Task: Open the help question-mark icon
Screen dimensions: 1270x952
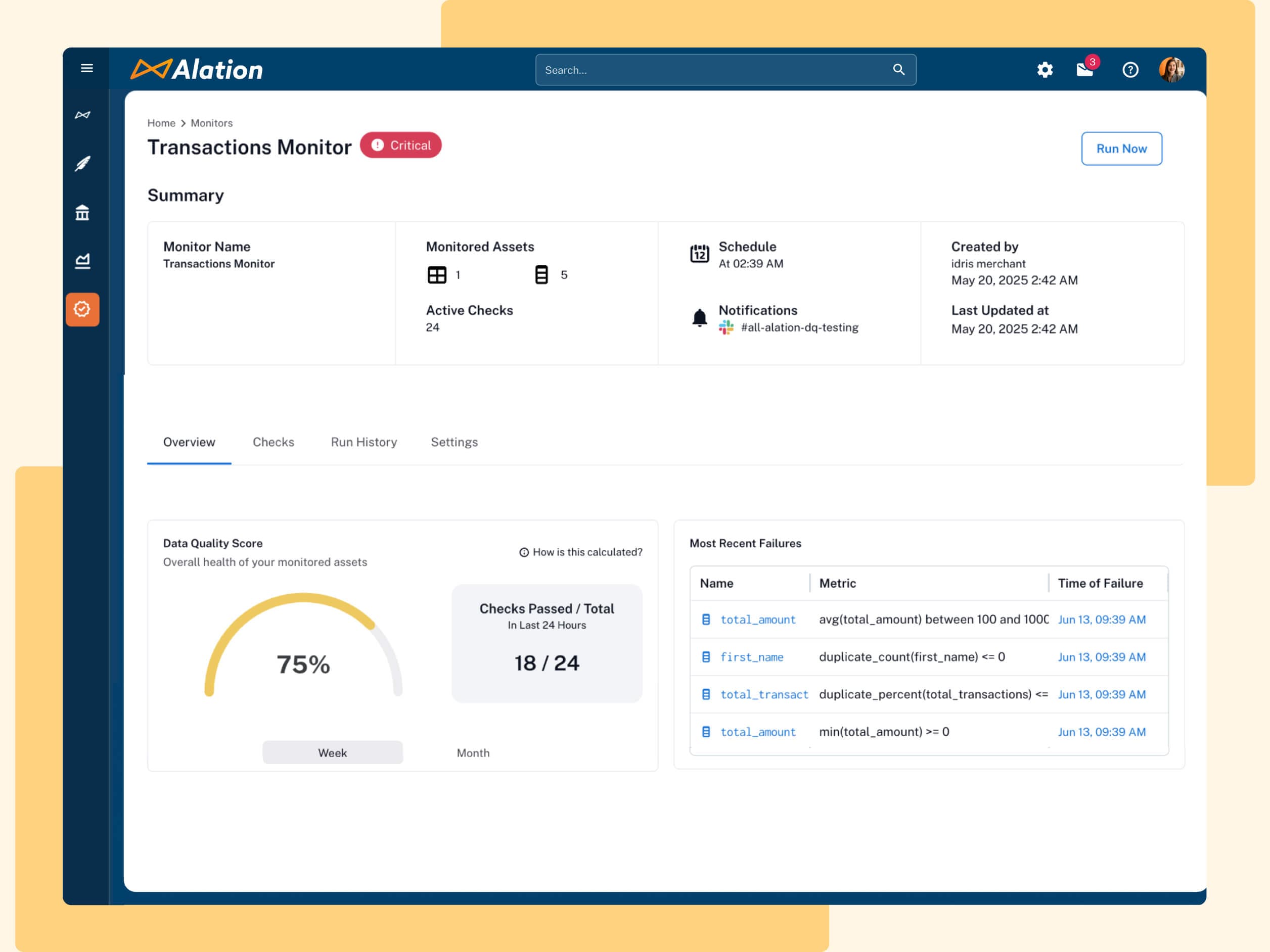Action: tap(1130, 69)
